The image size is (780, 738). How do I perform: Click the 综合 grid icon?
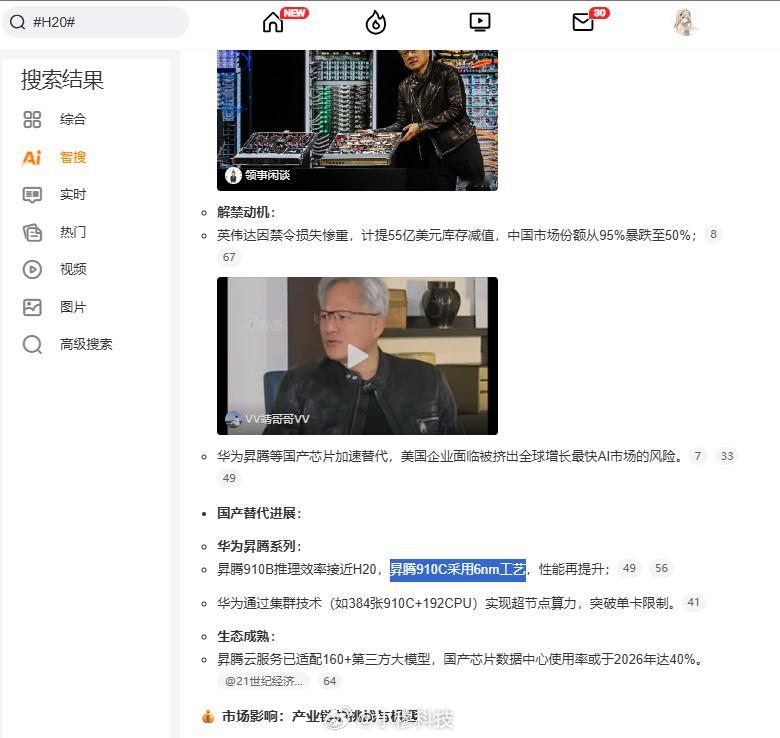click(32, 119)
